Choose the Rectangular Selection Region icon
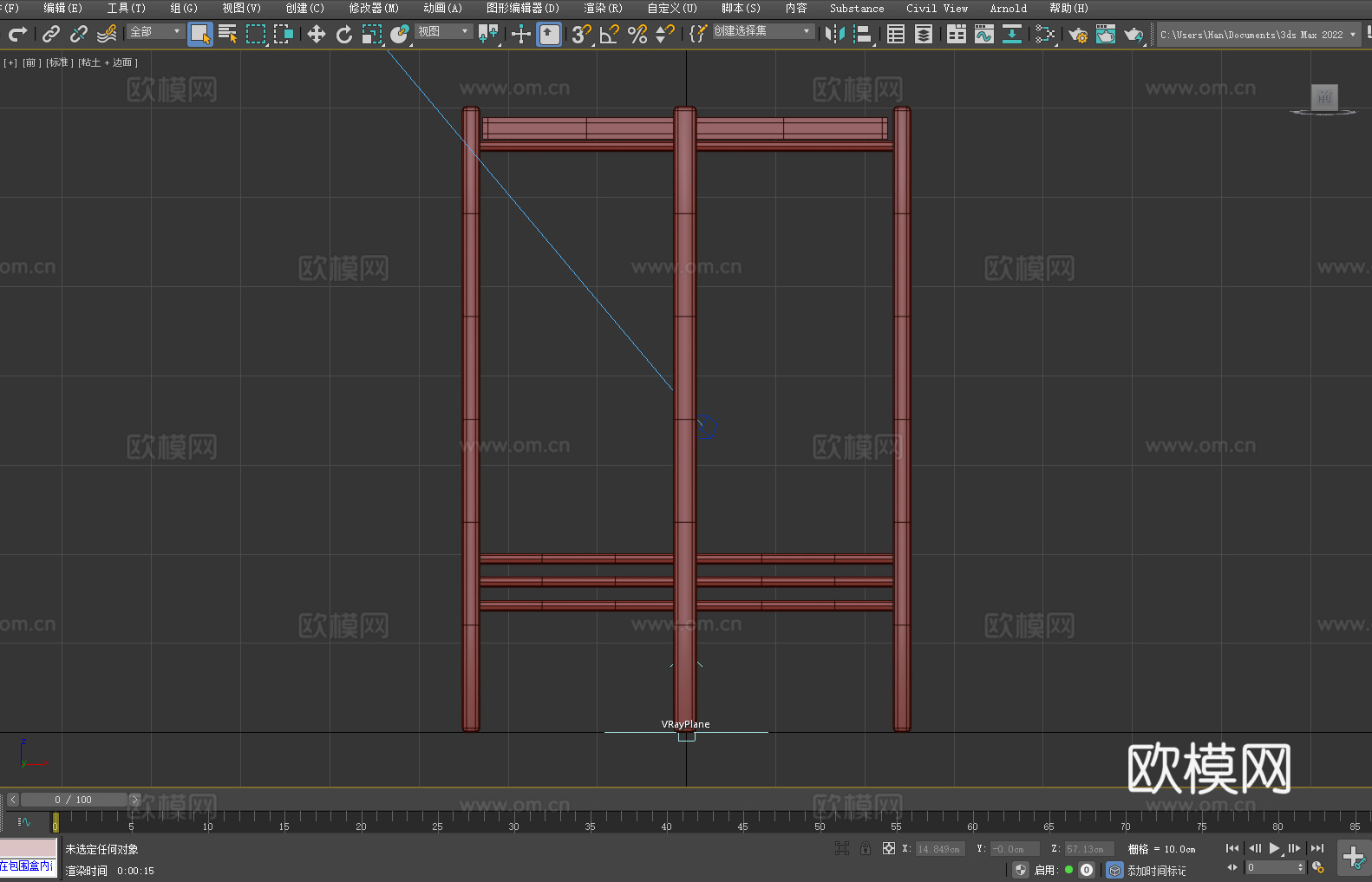Image resolution: width=1372 pixels, height=882 pixels. click(x=256, y=34)
